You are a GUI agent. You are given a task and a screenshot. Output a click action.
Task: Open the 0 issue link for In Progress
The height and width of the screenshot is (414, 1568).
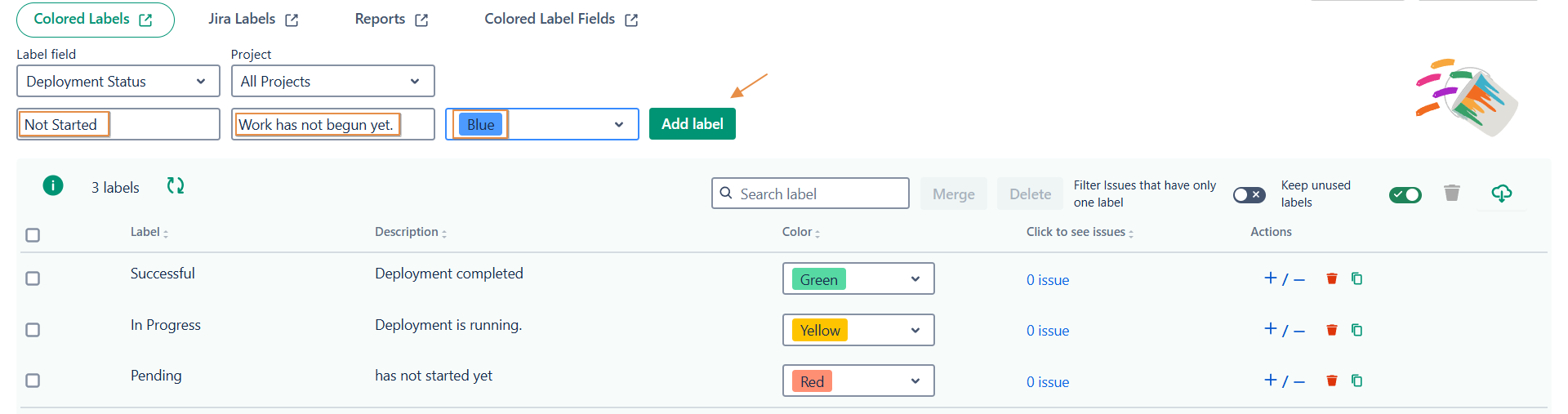1048,331
